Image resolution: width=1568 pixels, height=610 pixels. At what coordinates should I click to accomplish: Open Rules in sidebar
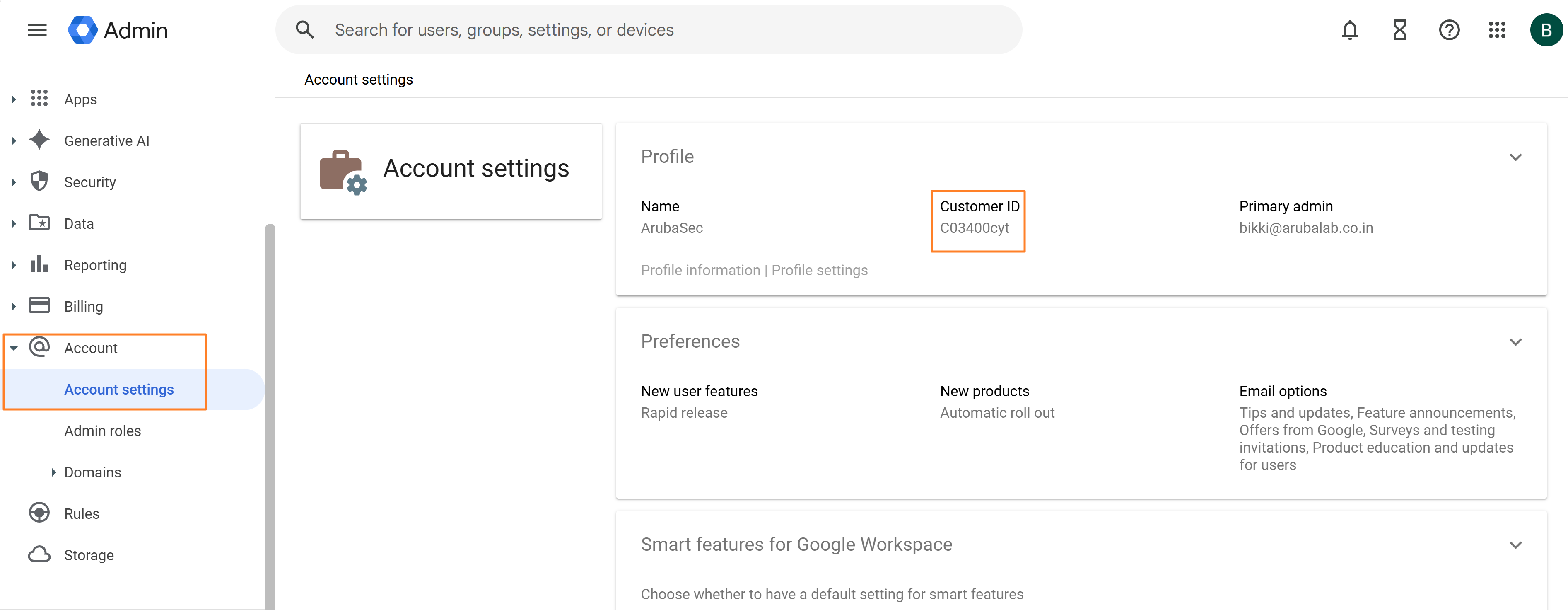(x=82, y=513)
